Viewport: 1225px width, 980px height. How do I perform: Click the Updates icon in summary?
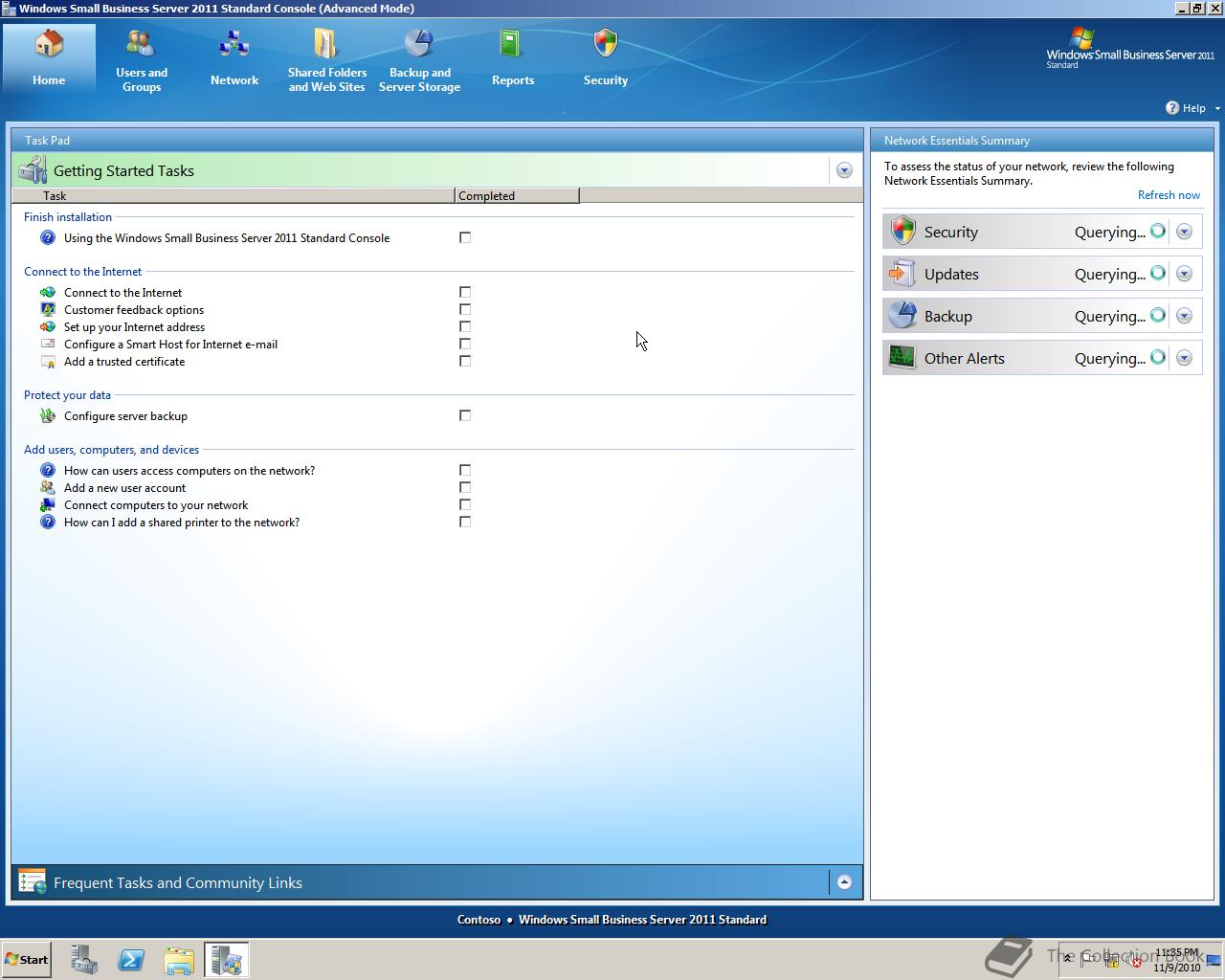tap(902, 274)
